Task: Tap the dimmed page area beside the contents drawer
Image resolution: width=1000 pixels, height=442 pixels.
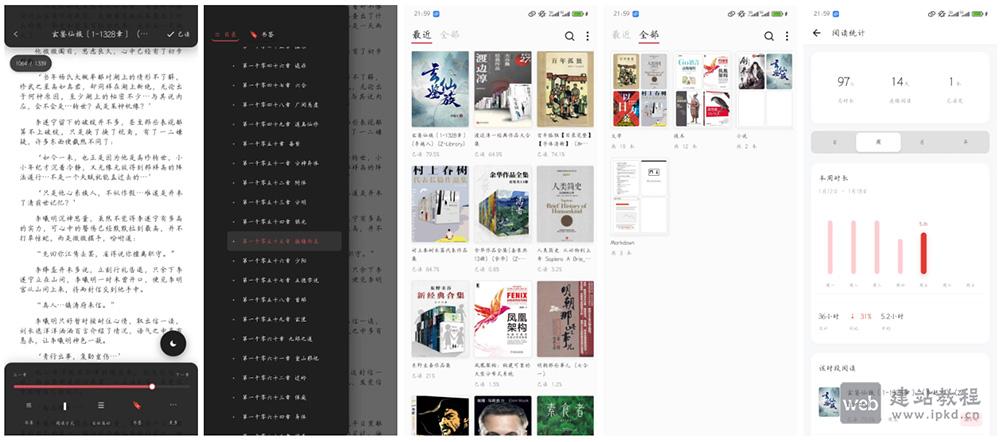Action: click(373, 221)
